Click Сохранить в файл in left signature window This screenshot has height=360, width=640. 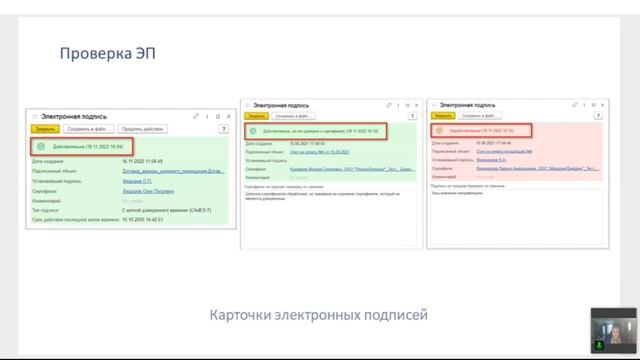coord(89,129)
